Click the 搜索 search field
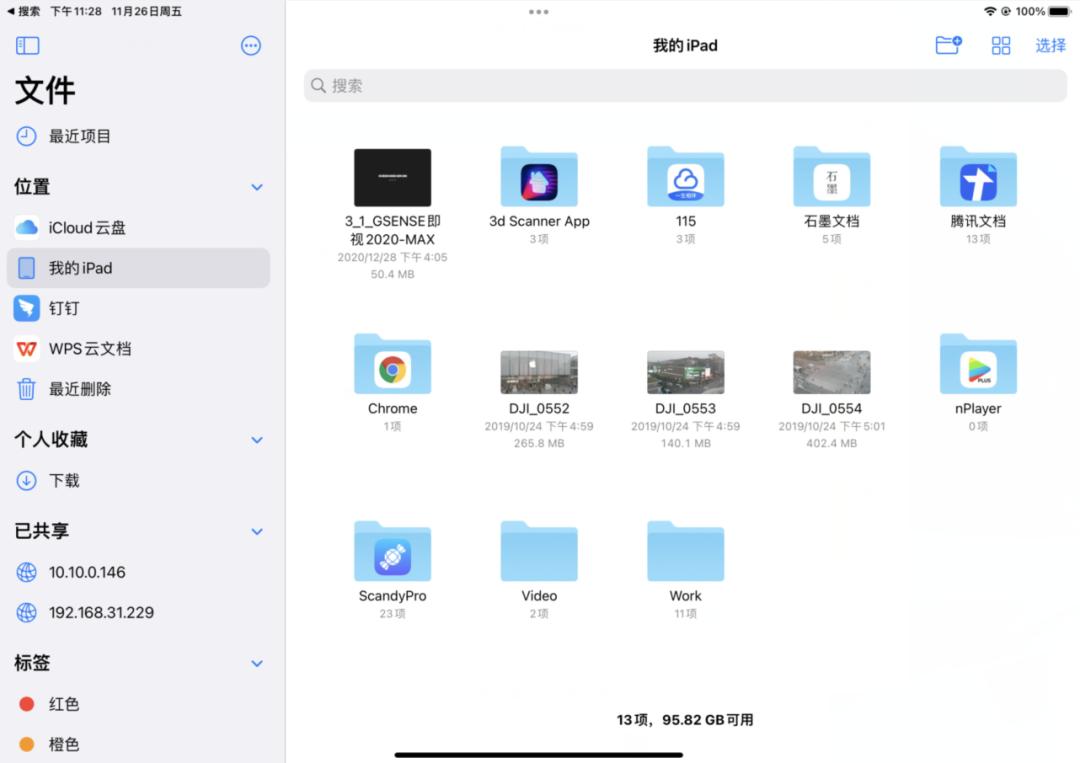 (685, 86)
